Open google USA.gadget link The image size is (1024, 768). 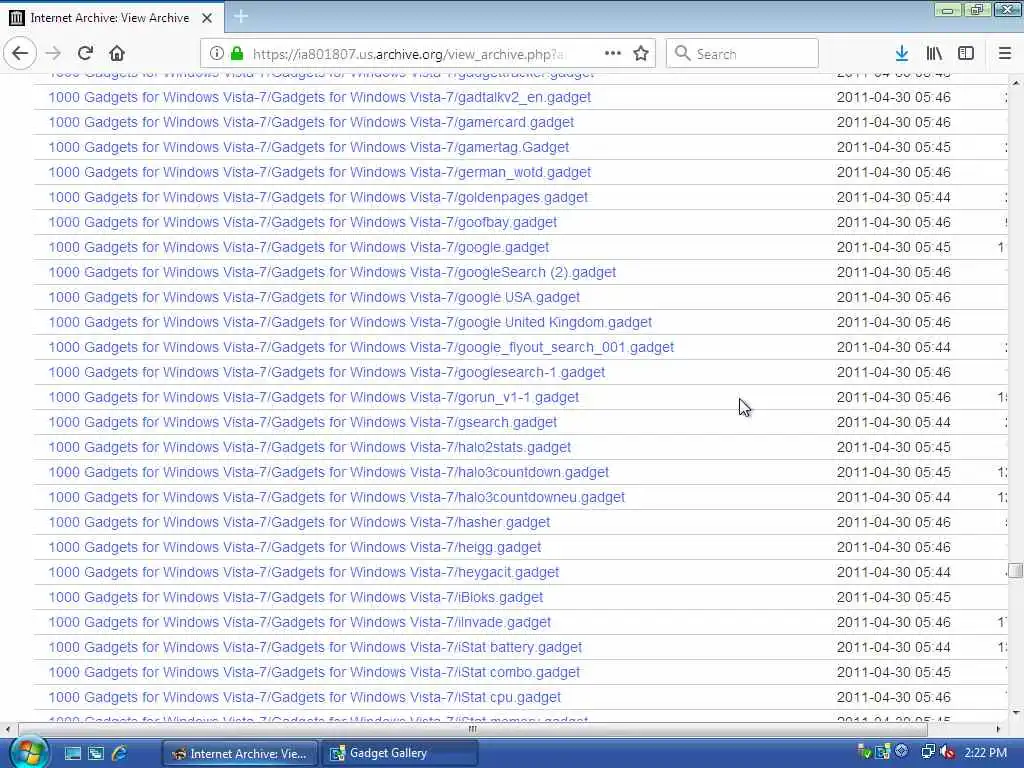[x=314, y=297]
